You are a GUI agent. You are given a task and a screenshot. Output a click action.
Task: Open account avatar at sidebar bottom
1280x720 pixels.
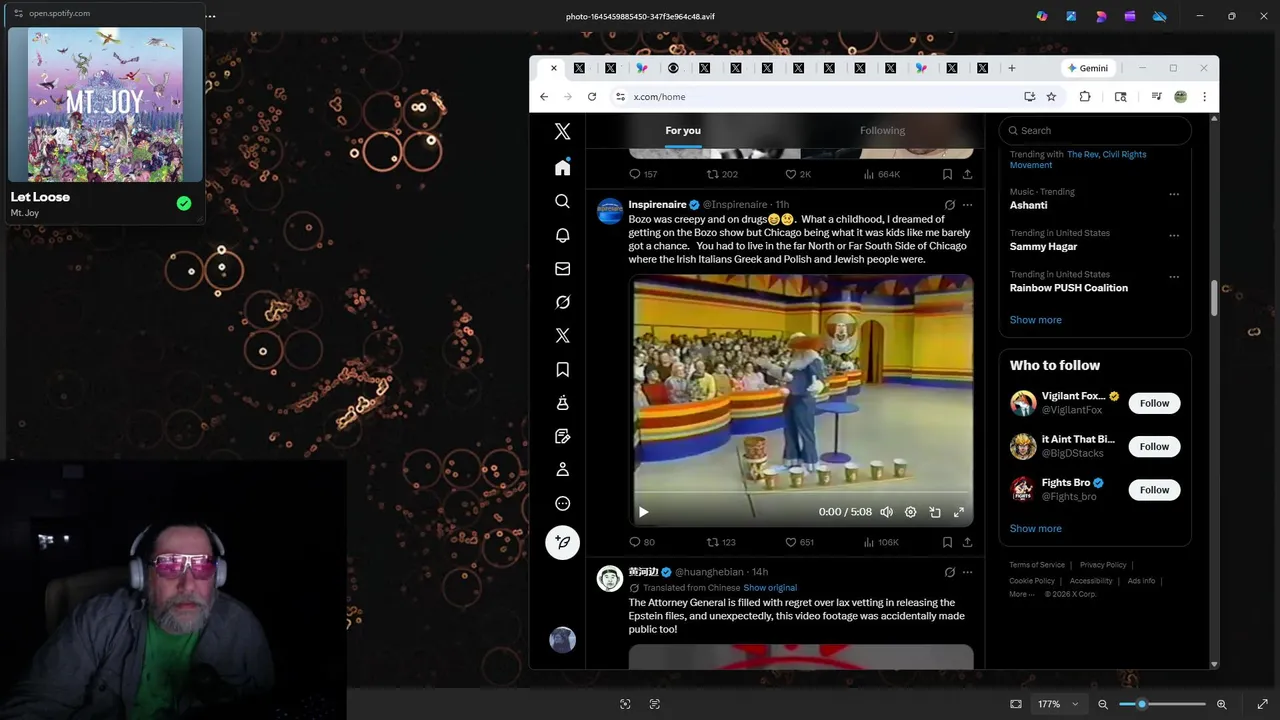point(562,640)
